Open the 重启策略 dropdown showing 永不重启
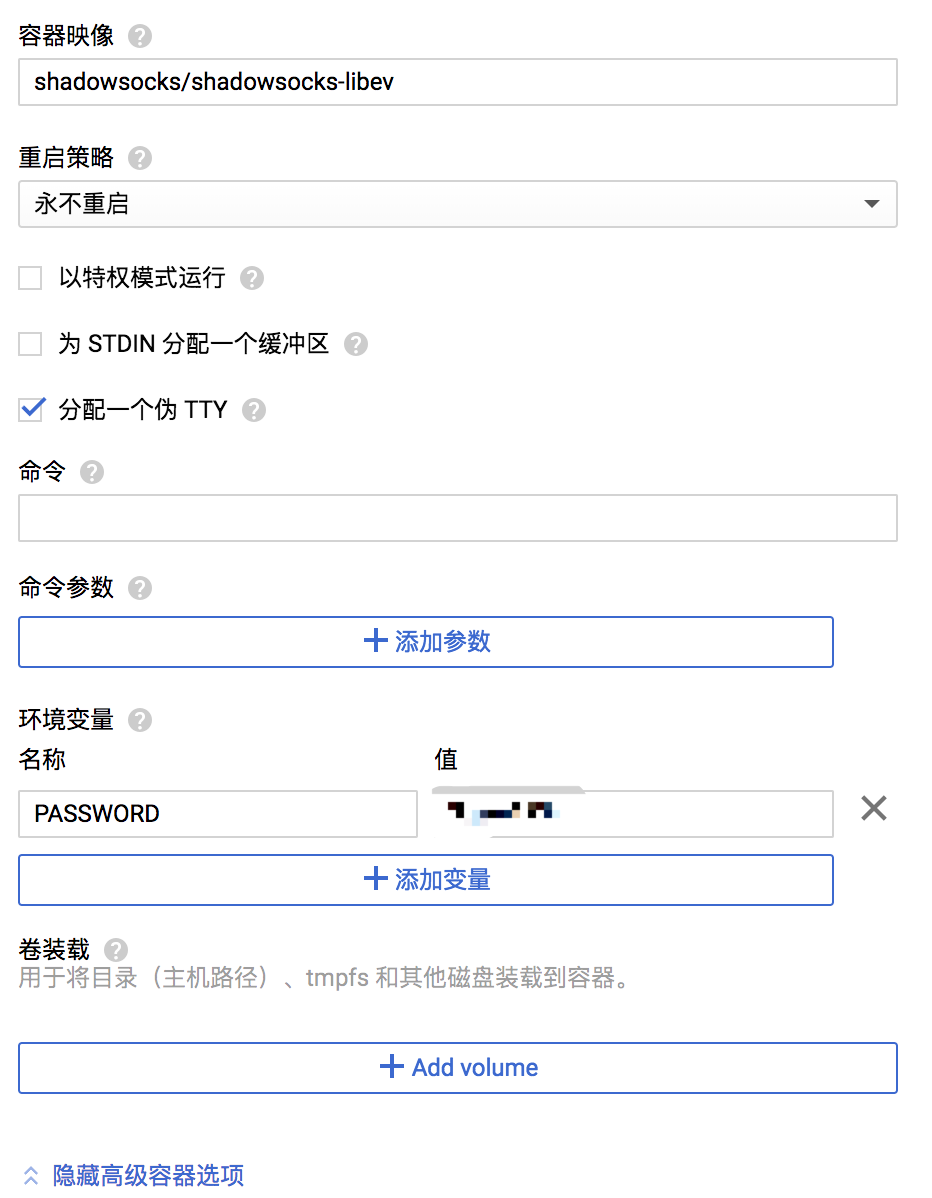The height and width of the screenshot is (1198, 932). coord(458,204)
